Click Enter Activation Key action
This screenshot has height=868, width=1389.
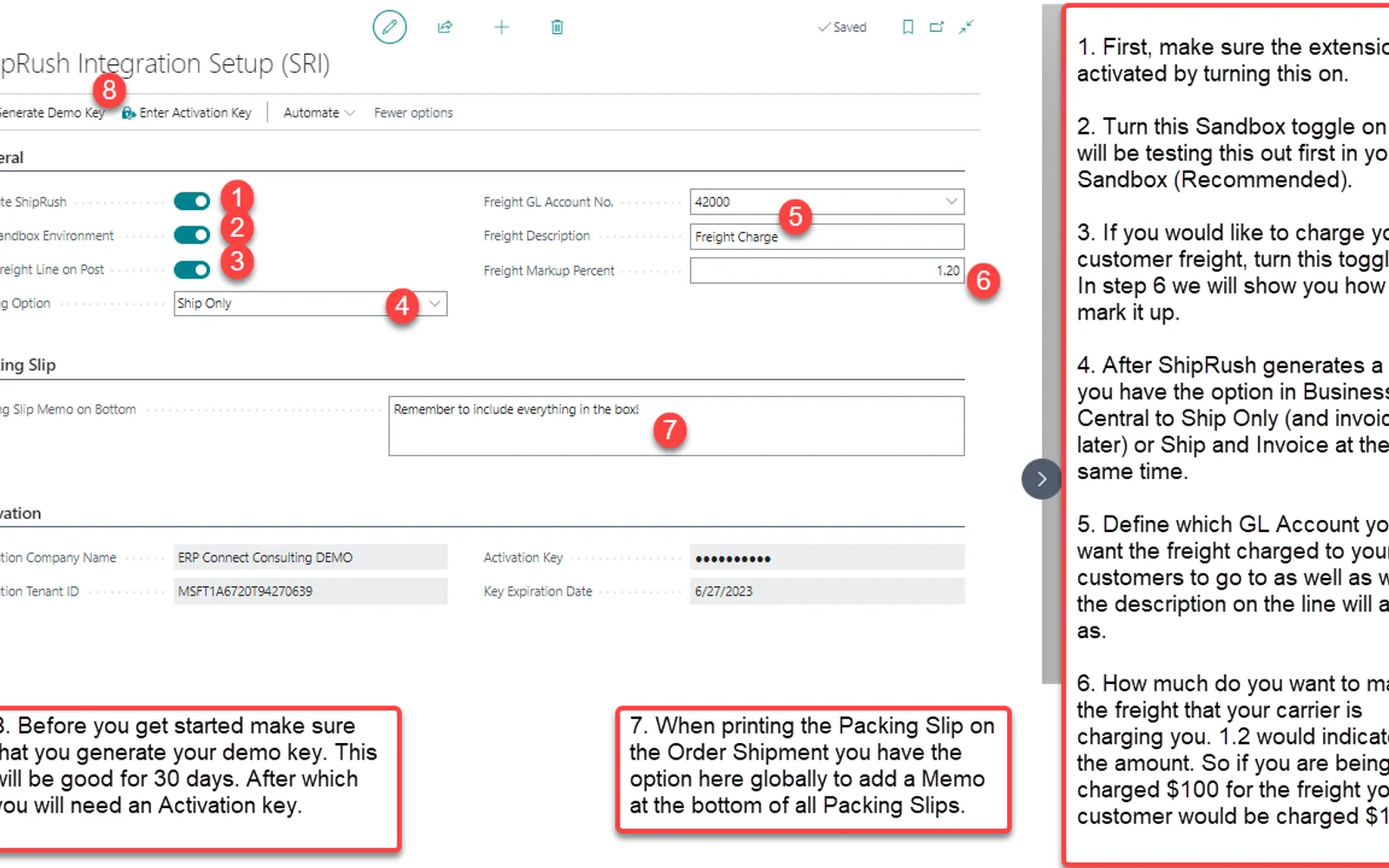[187, 113]
